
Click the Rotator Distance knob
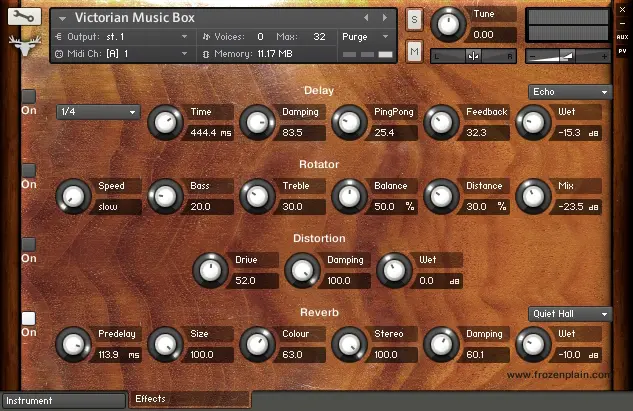442,197
